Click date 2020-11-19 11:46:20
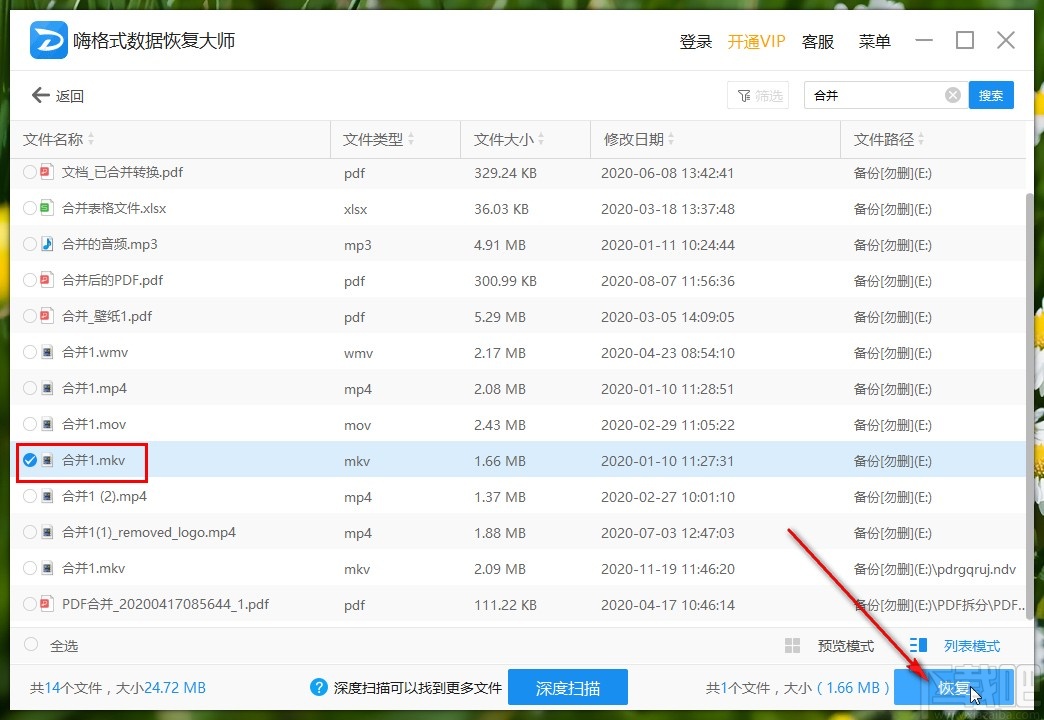 coord(668,568)
